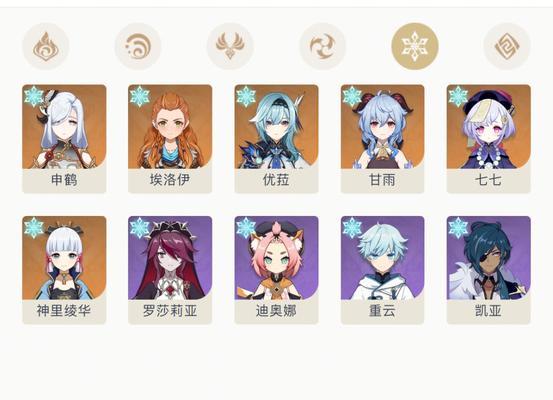Open 申鹤 character card

[64, 139]
